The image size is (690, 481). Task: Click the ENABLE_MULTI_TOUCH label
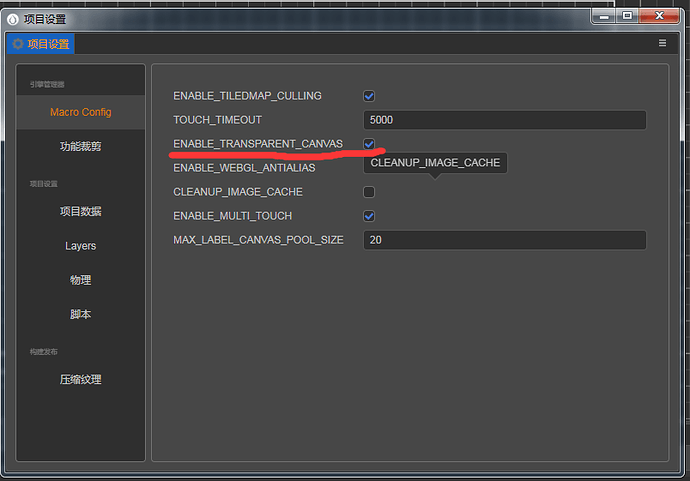[232, 216]
